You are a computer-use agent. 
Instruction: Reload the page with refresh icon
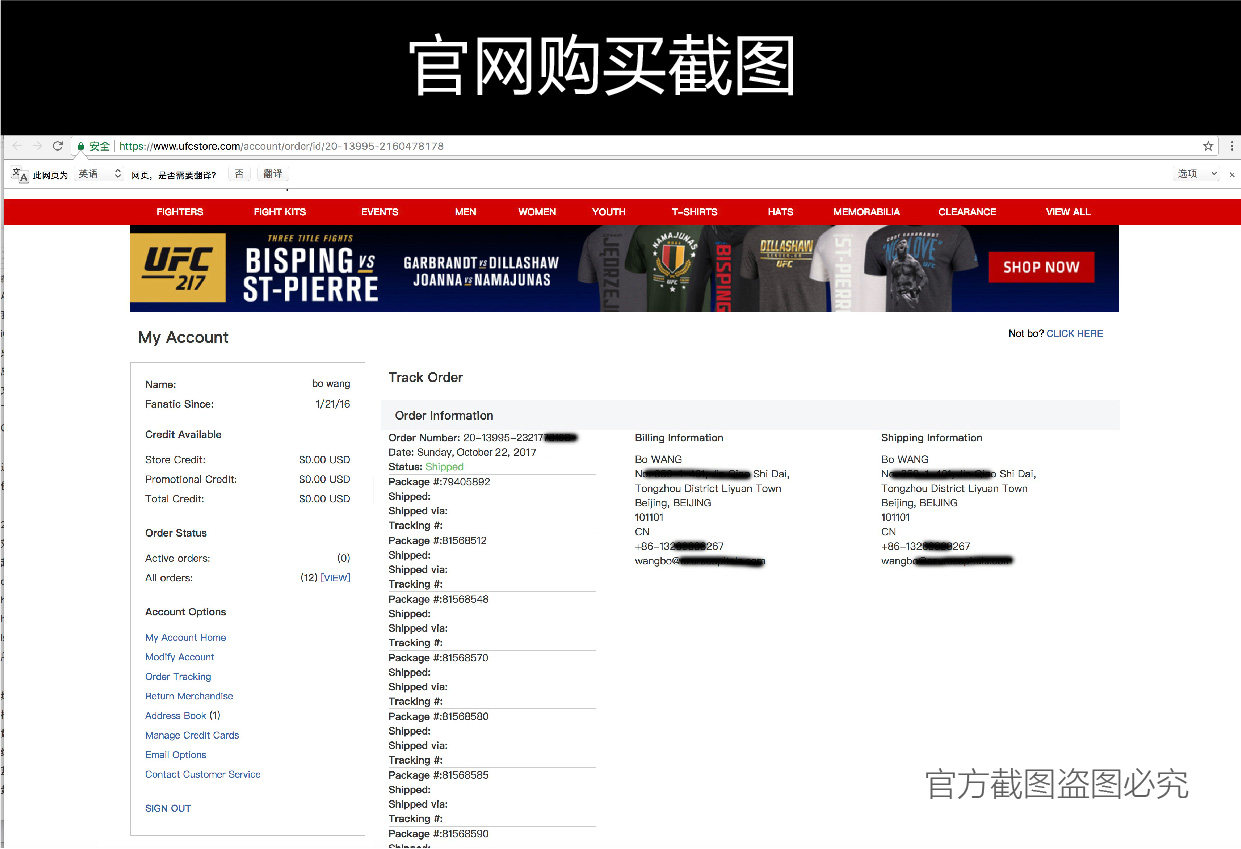pos(58,146)
